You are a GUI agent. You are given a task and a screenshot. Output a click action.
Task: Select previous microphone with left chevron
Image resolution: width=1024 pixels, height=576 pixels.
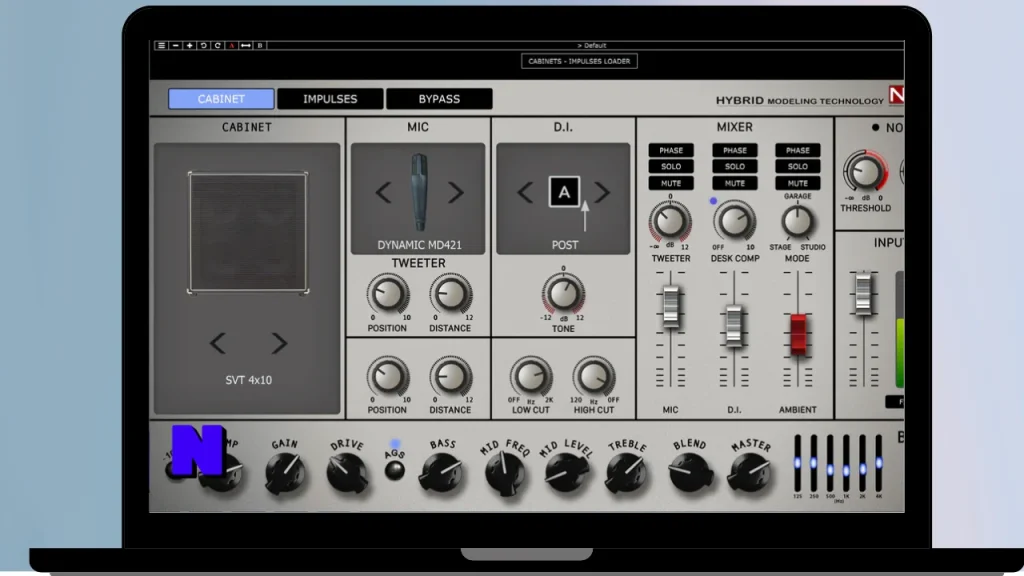383,193
